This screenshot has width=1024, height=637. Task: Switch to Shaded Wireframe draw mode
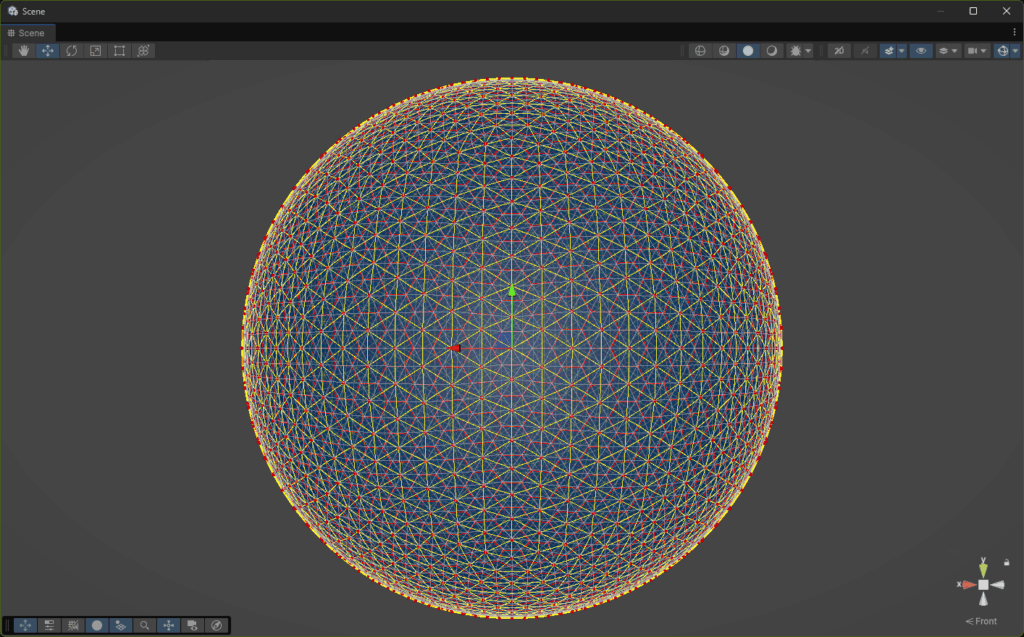tap(724, 51)
